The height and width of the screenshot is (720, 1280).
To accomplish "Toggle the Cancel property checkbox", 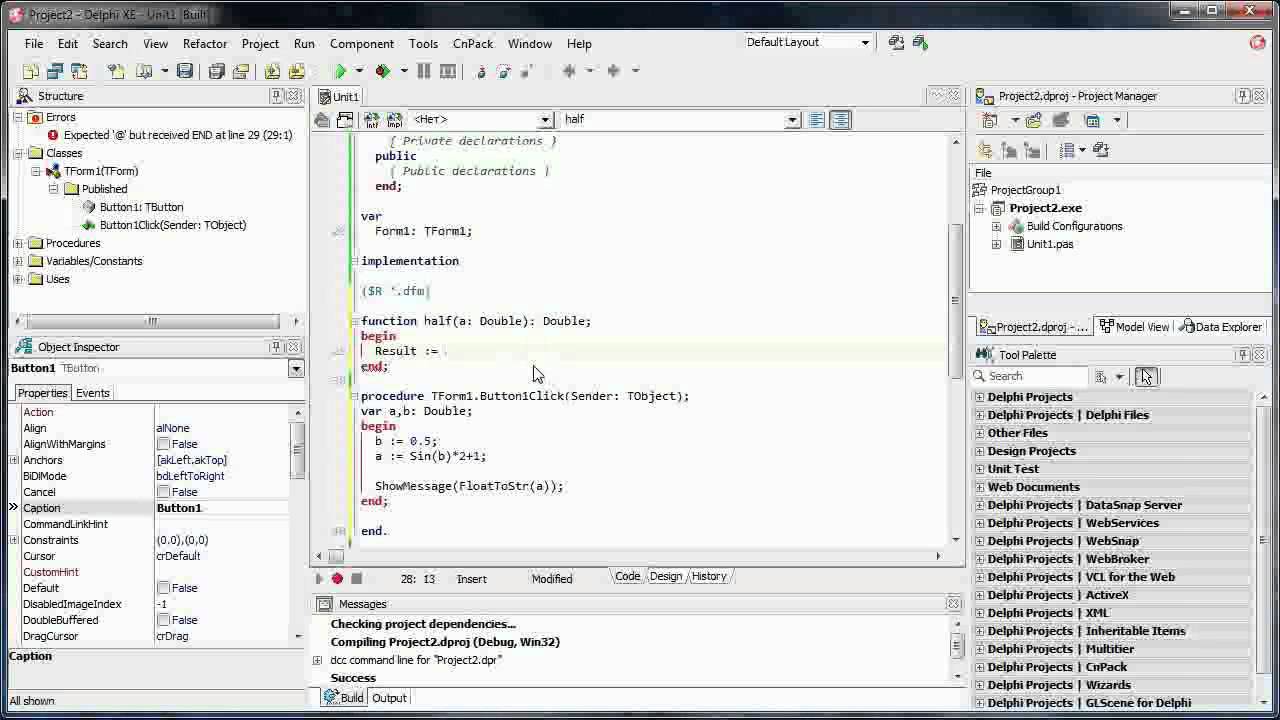I will (x=163, y=492).
